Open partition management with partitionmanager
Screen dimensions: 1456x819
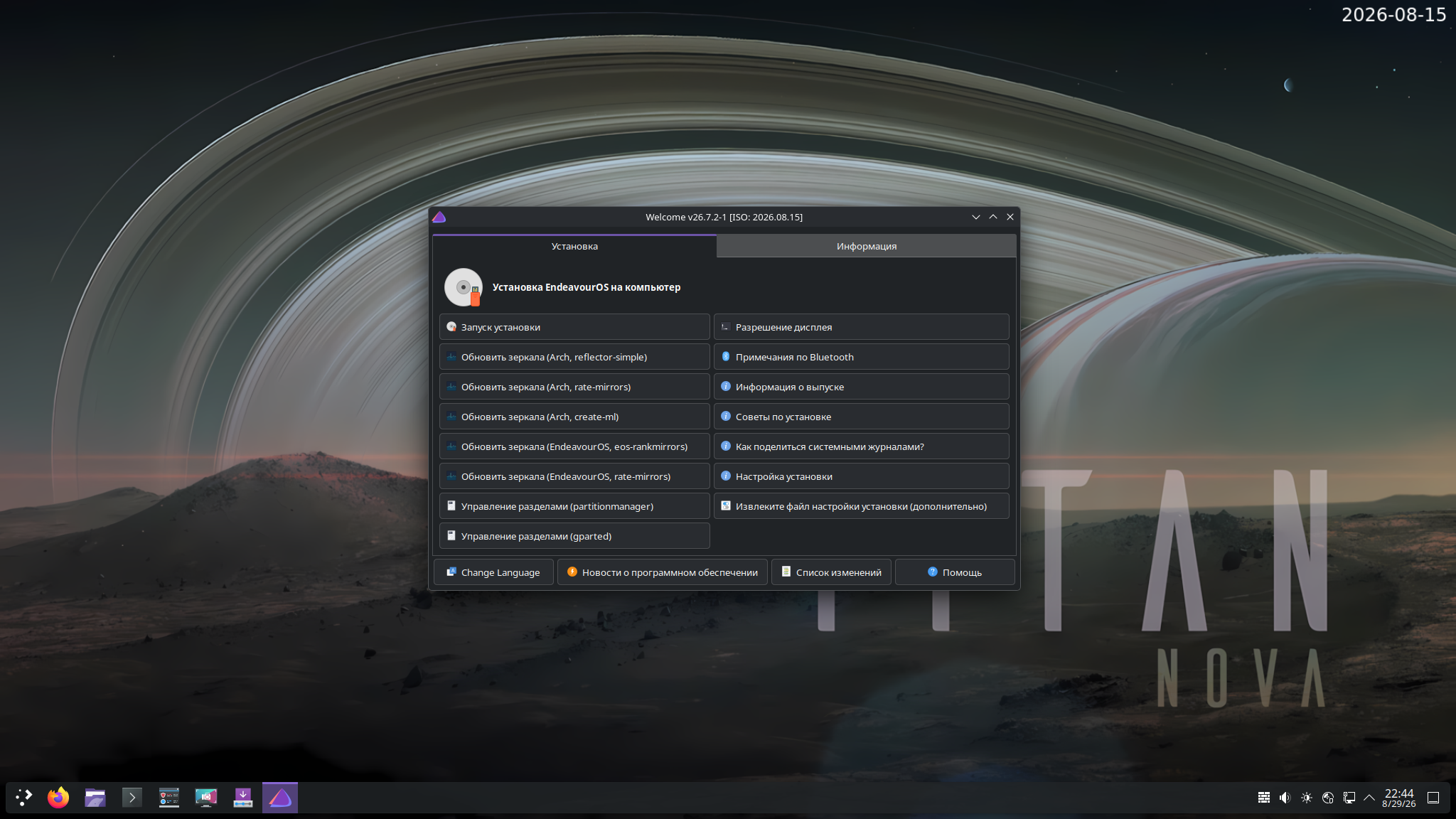point(574,506)
